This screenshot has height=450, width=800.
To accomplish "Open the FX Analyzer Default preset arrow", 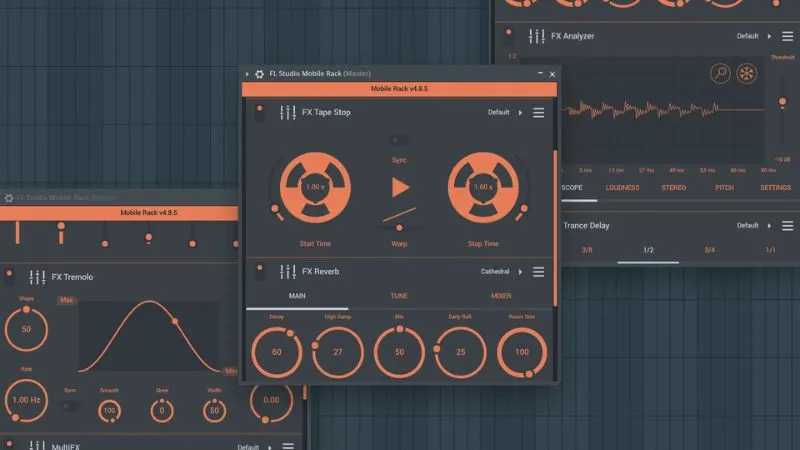I will (x=769, y=36).
